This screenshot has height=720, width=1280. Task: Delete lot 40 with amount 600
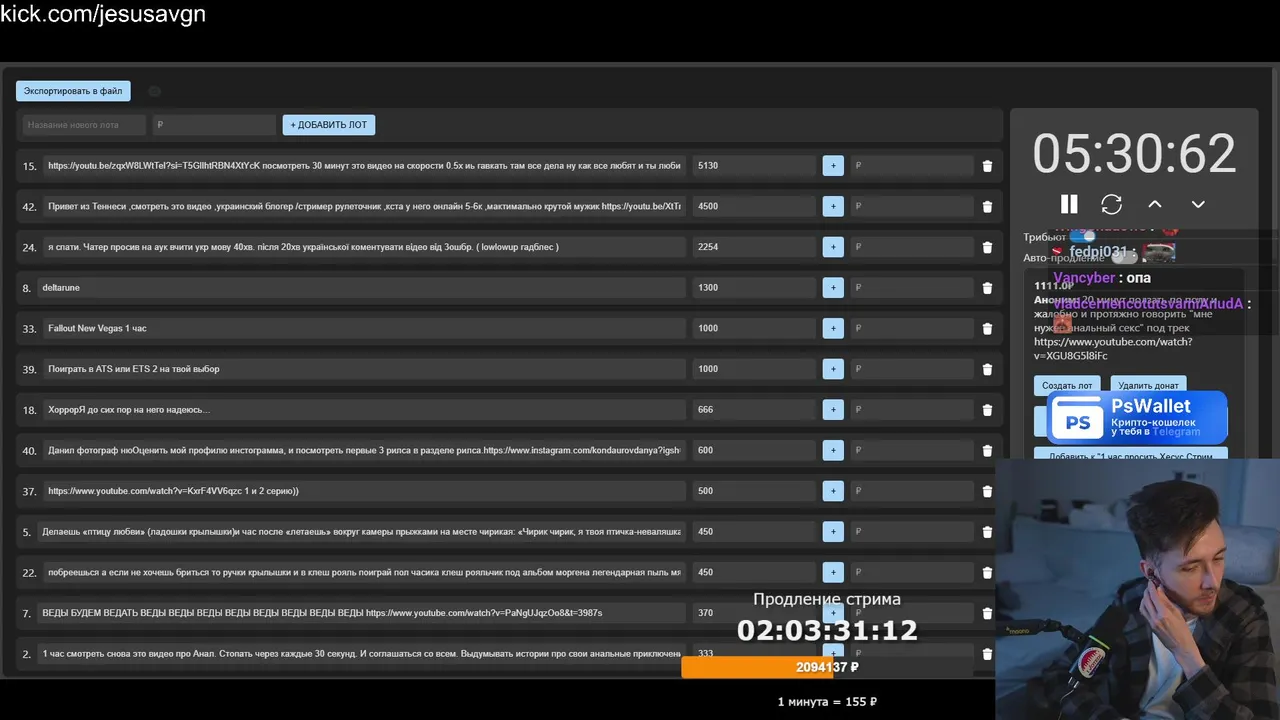click(x=987, y=450)
